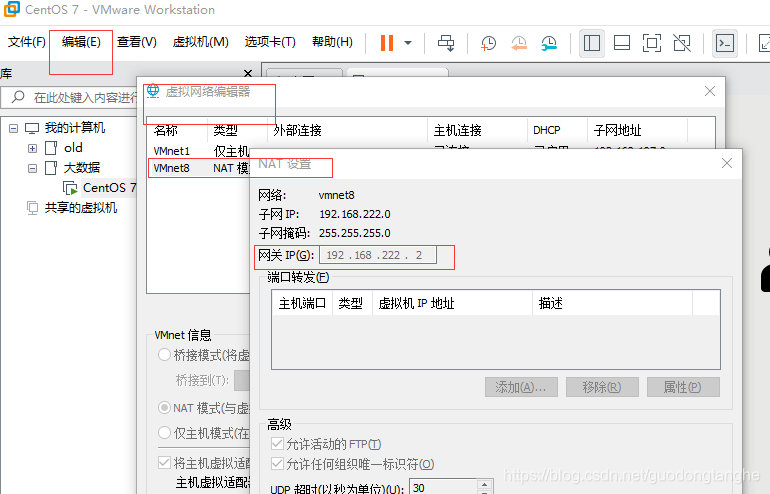Screen dimensions: 770x494
Task: Select 我的计算机 in the library tree
Action: click(x=75, y=128)
